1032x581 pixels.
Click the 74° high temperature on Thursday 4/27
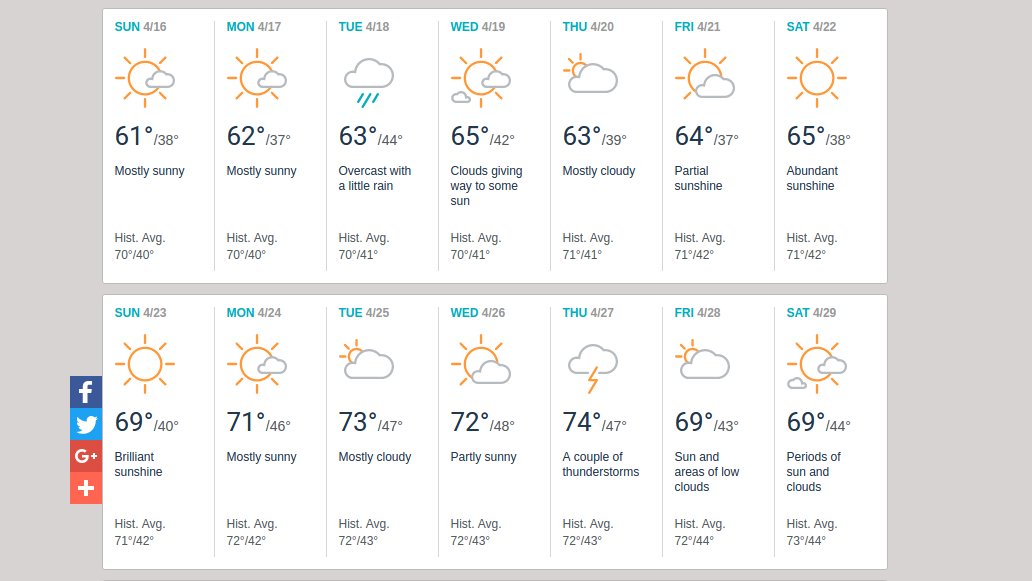point(582,423)
